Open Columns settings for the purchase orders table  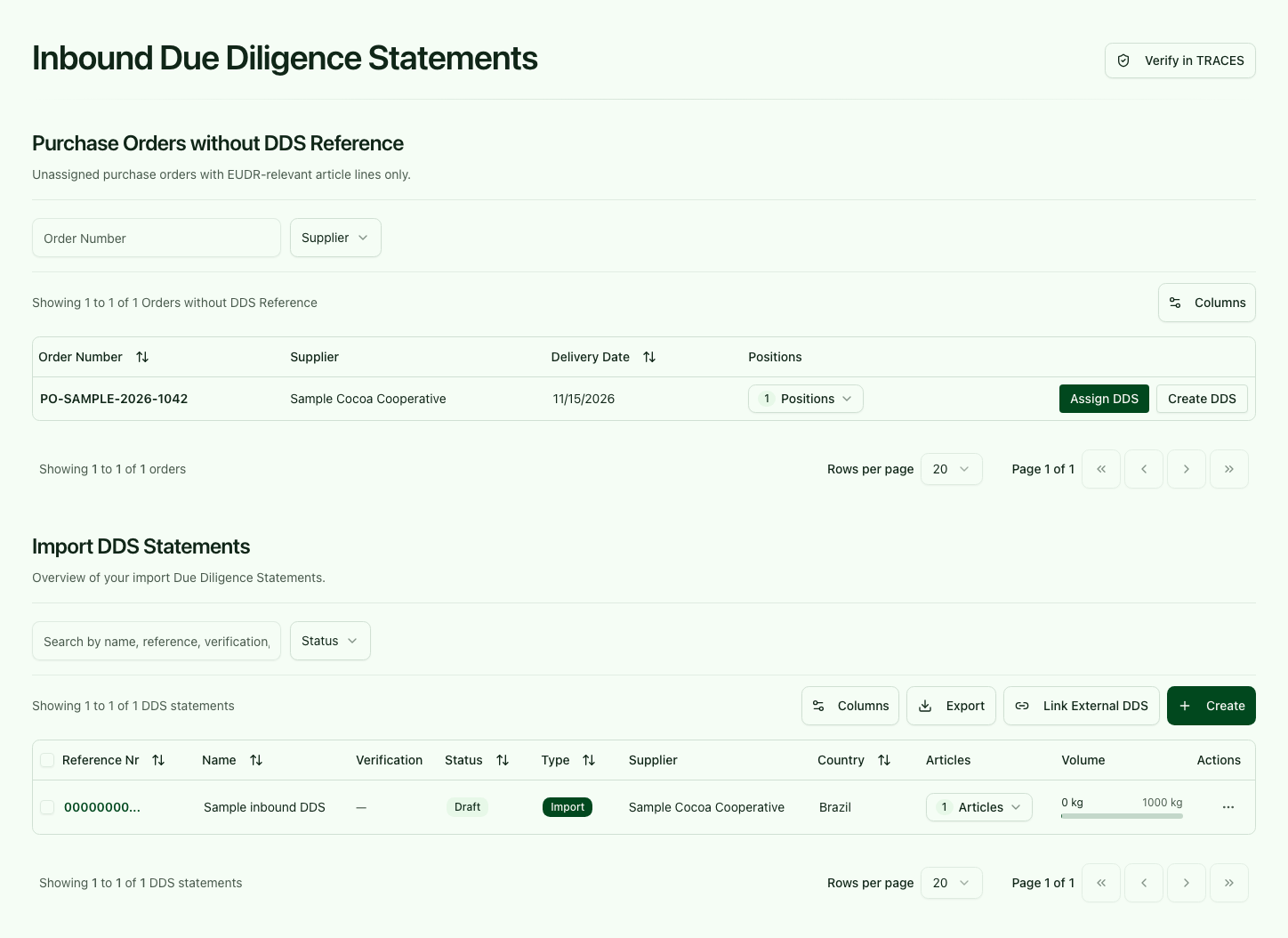coord(1207,303)
